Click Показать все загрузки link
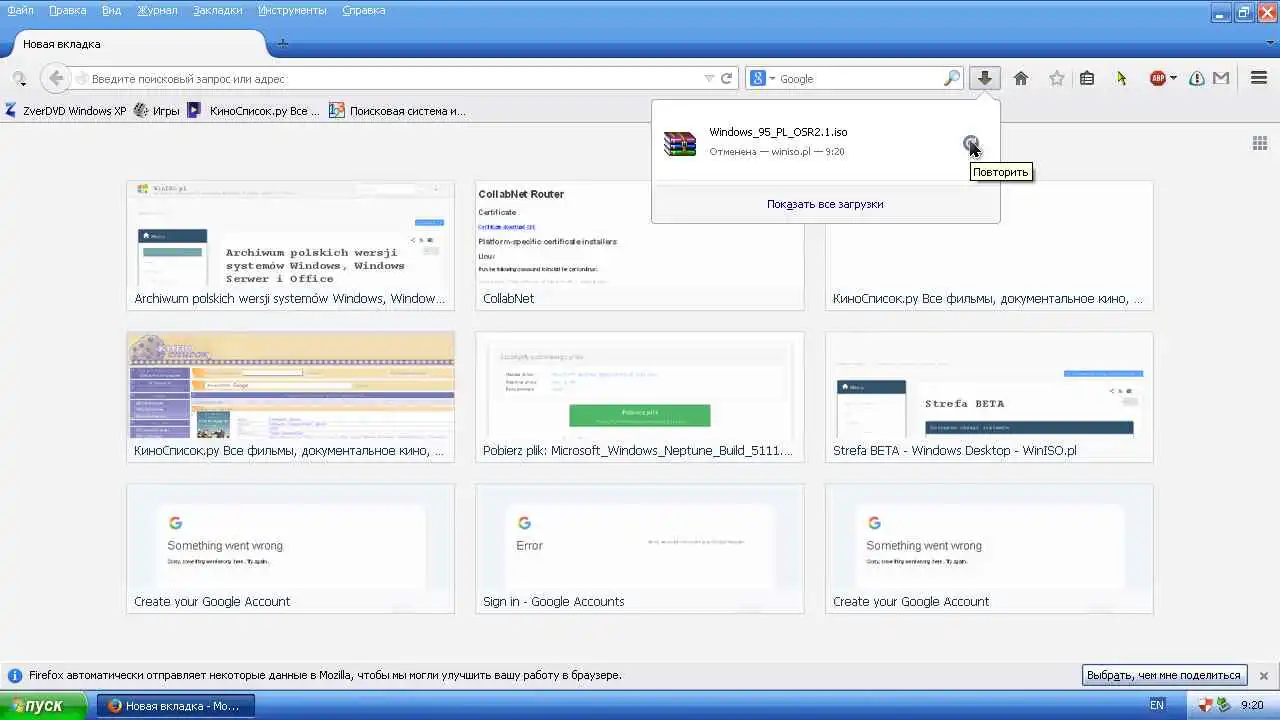This screenshot has height=720, width=1280. coord(825,204)
